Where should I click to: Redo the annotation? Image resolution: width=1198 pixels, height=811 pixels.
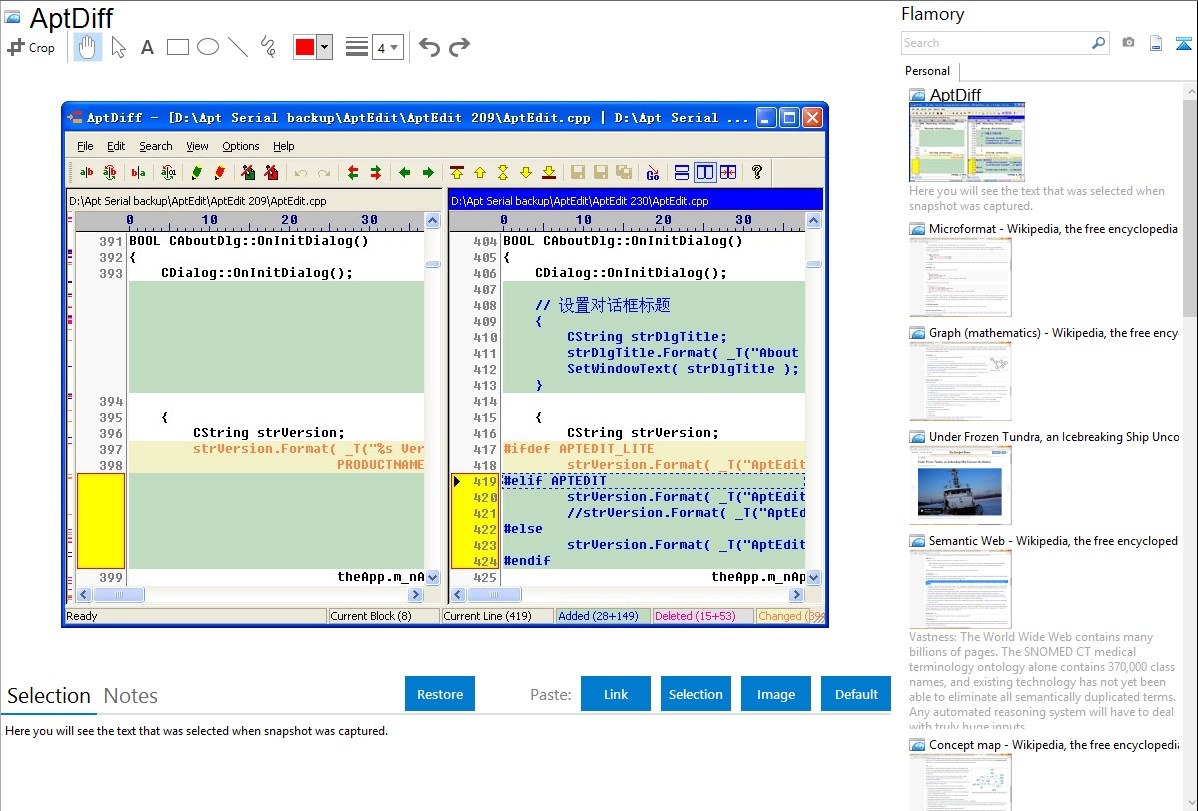pos(459,47)
